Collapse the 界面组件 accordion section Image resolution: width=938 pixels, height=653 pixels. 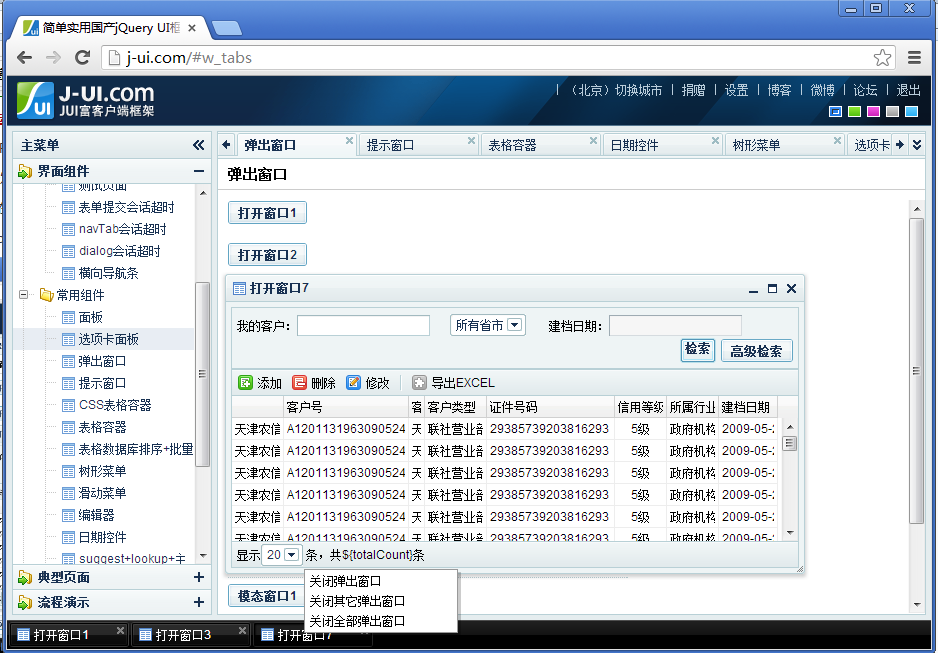(x=198, y=172)
